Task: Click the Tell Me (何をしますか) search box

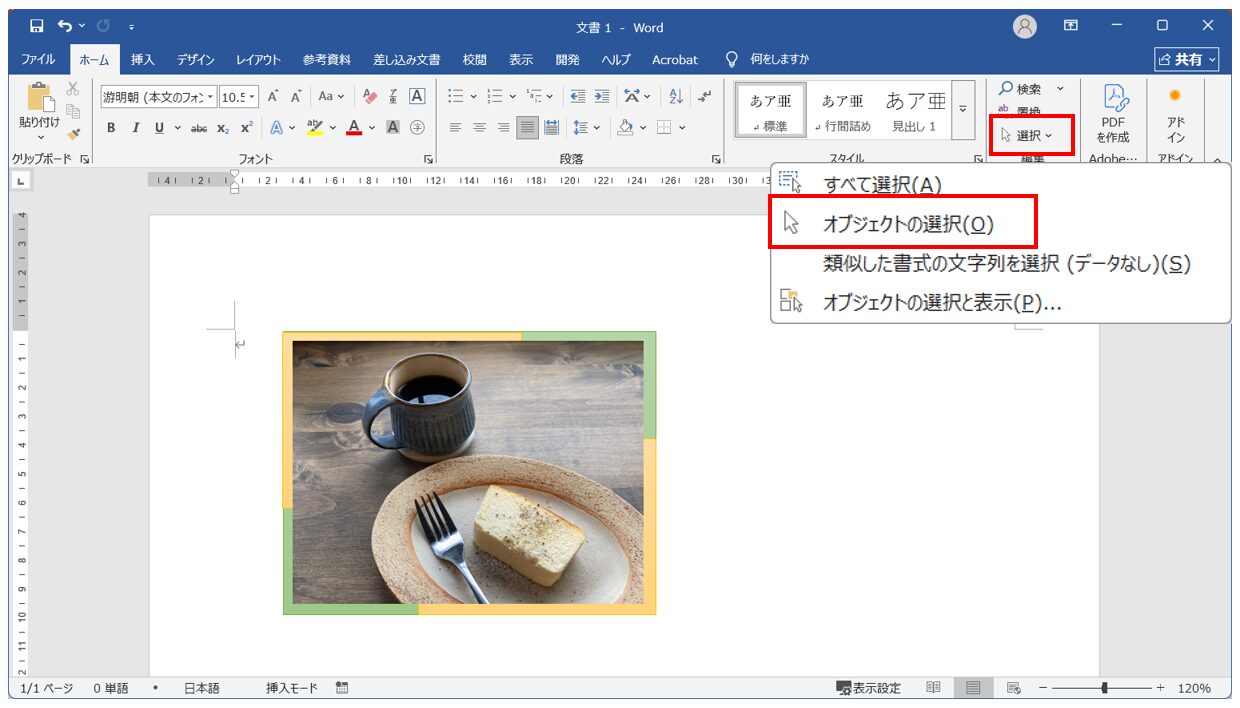Action: tap(768, 59)
